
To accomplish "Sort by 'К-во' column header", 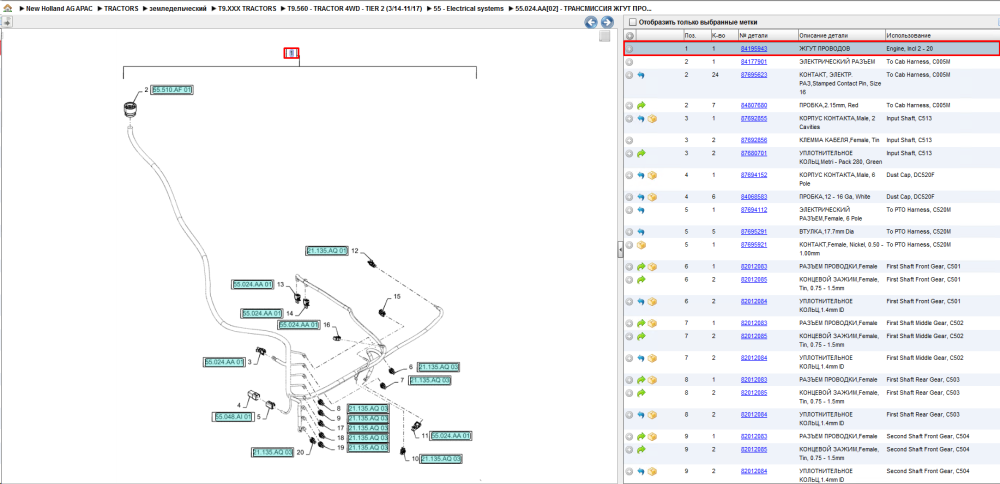I will coord(723,36).
